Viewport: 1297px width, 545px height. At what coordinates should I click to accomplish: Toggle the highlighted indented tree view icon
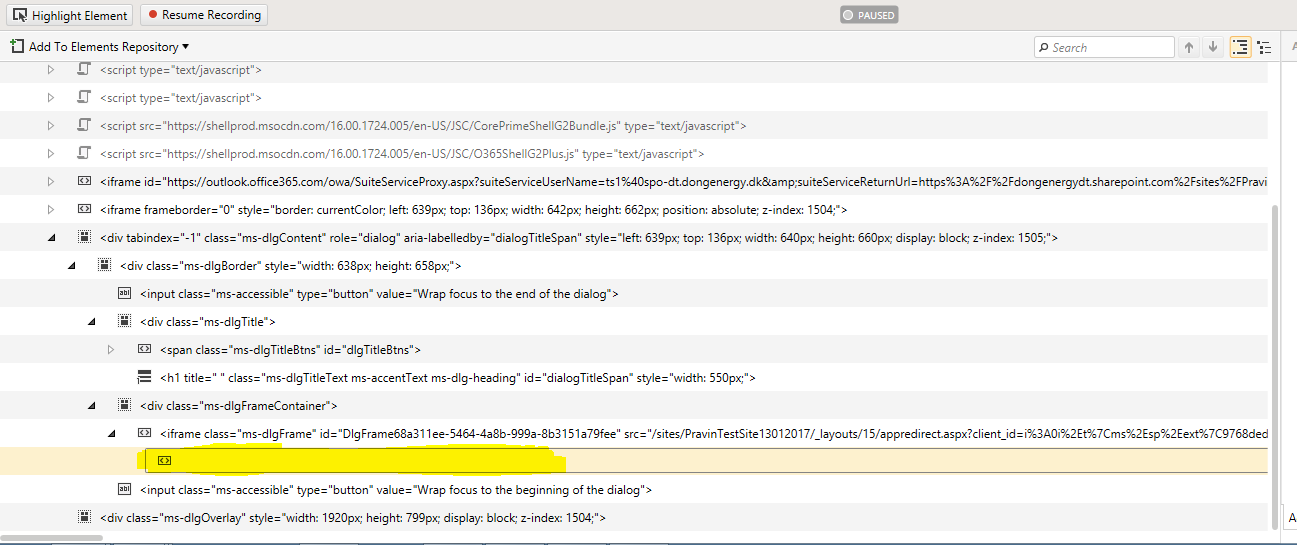click(x=1240, y=47)
